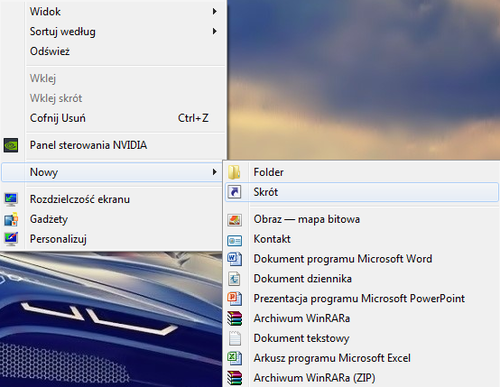Select Cofnij Usuń to undo delete
500x387 pixels.
click(x=114, y=118)
